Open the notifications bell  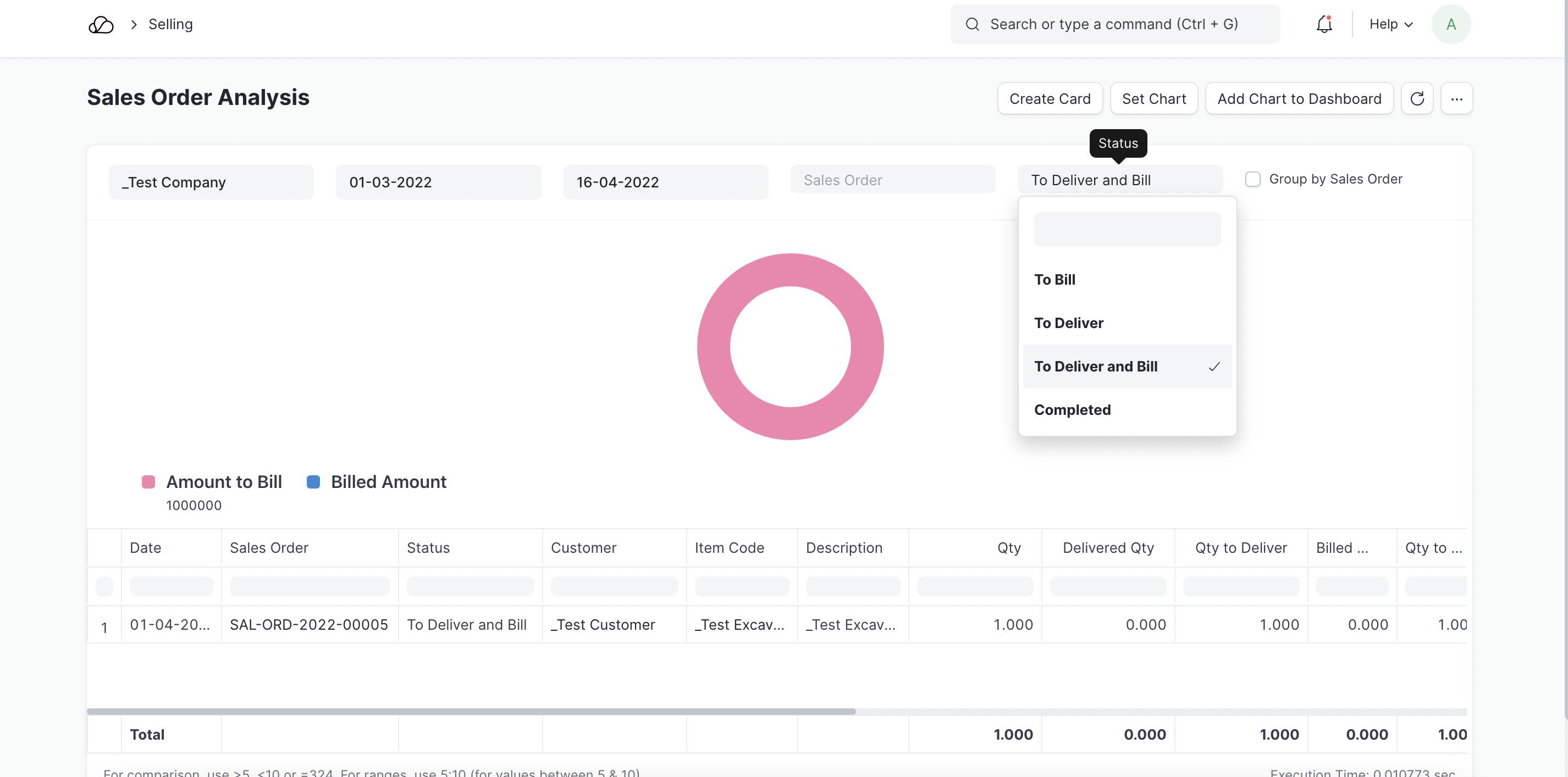coord(1324,24)
